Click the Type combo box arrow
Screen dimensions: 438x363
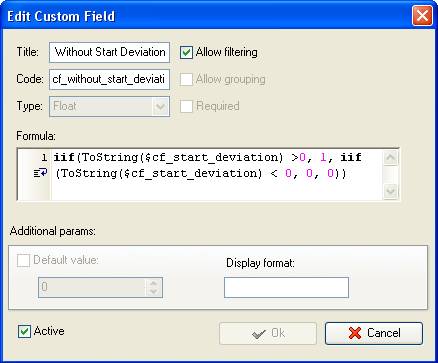pos(160,107)
